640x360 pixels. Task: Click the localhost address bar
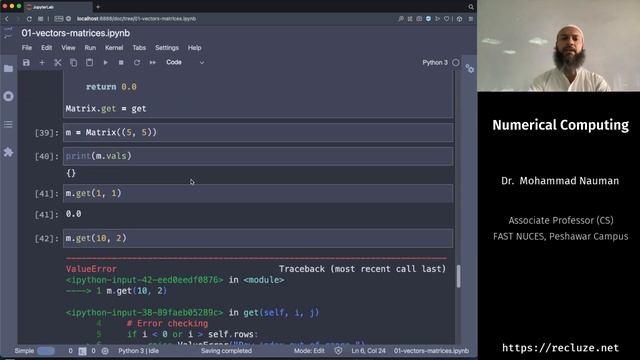(136, 19)
